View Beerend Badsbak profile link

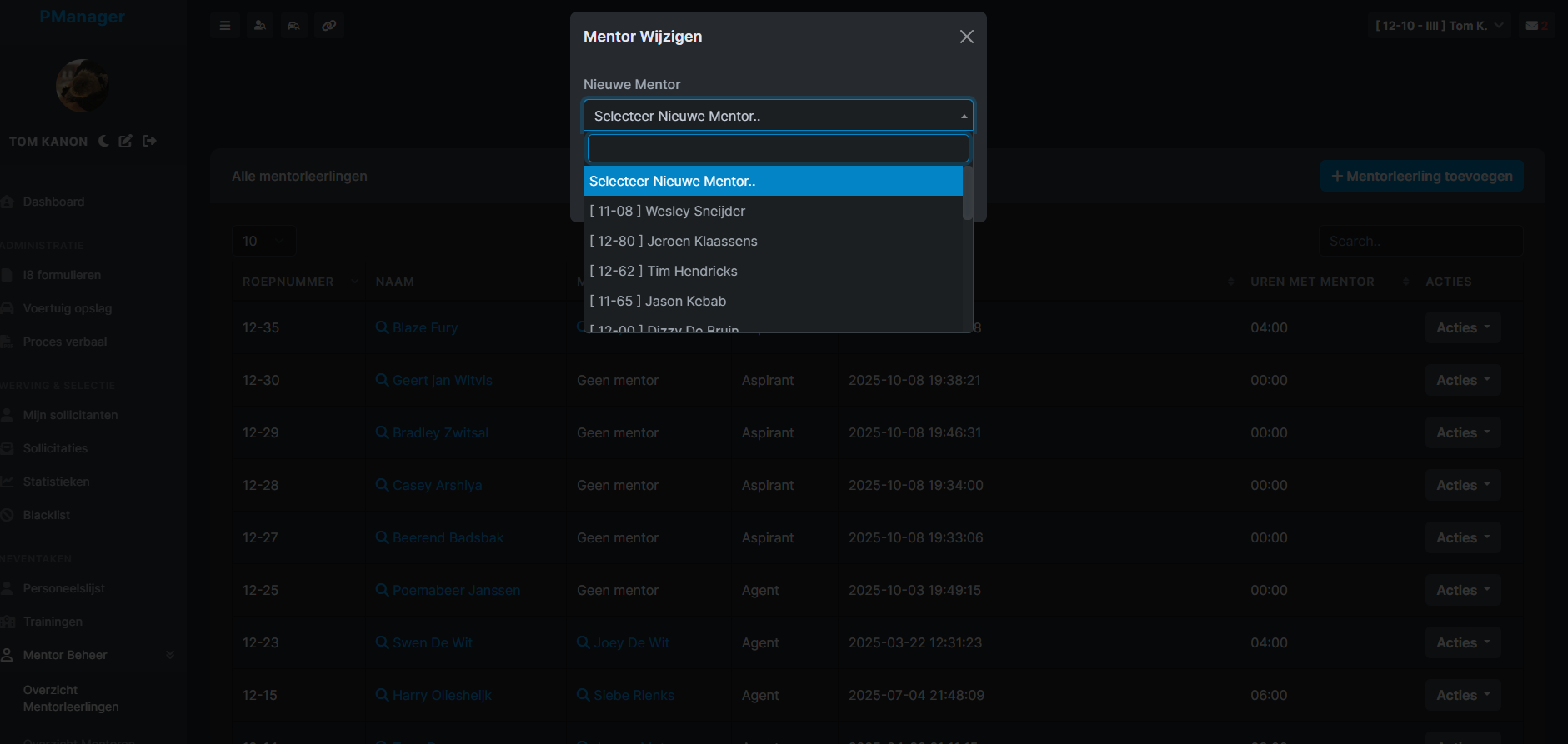click(x=439, y=537)
